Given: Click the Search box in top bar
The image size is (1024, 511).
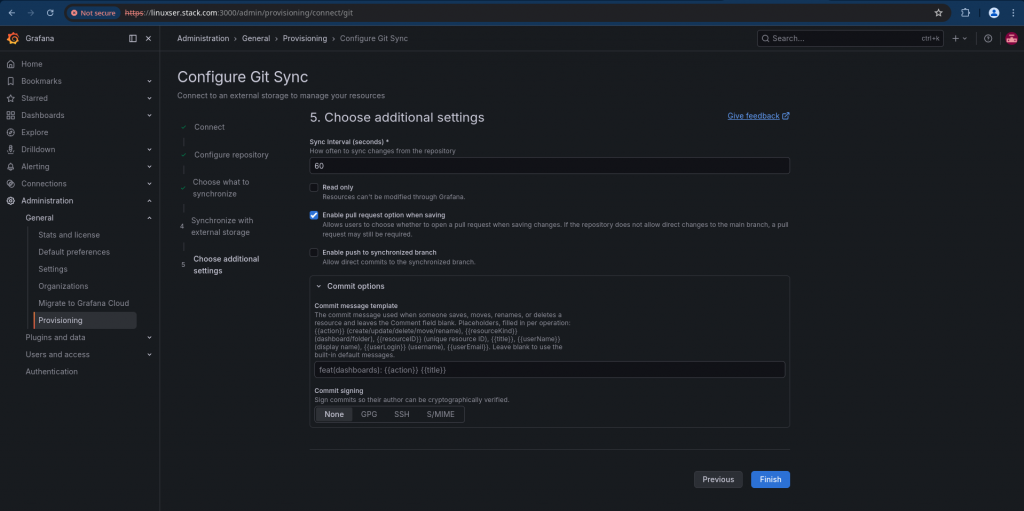Looking at the screenshot, I should [x=850, y=39].
